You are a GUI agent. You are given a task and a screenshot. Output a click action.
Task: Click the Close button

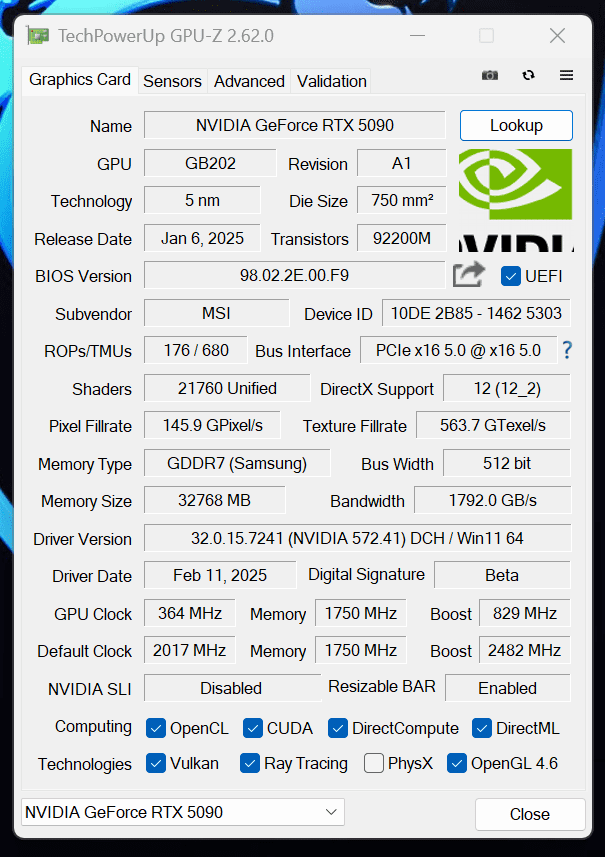[x=530, y=814]
